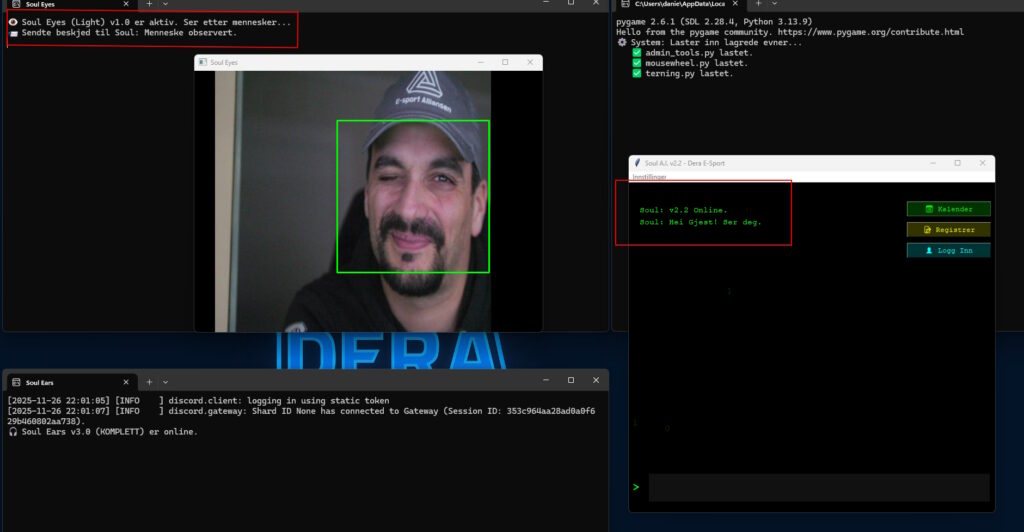
Task: Click the Soul Eyes camera feed image
Action: pyautogui.click(x=353, y=201)
